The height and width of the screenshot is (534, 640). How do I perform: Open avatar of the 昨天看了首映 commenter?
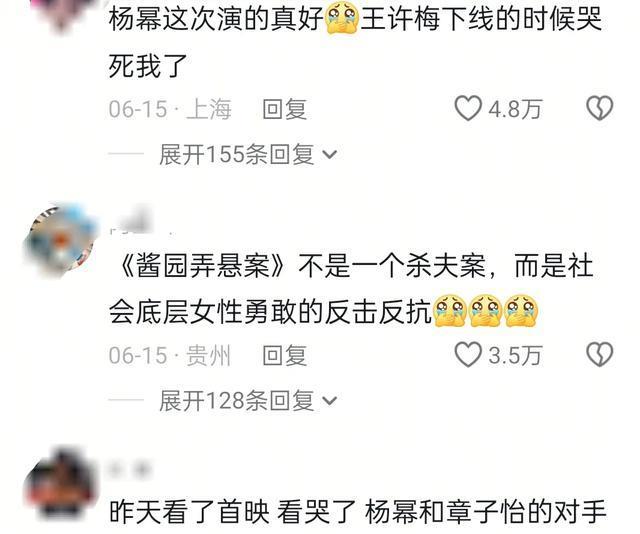point(60,486)
